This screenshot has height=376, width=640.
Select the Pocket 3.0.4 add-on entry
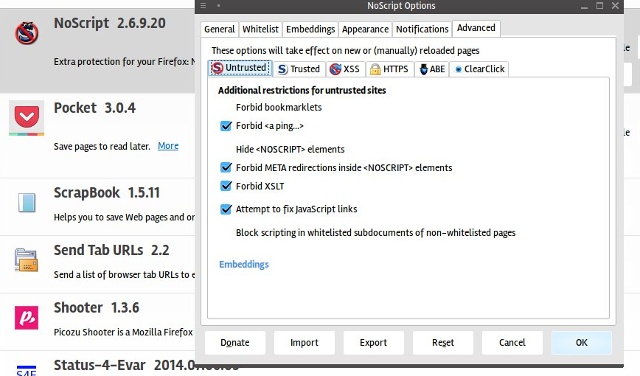click(98, 136)
